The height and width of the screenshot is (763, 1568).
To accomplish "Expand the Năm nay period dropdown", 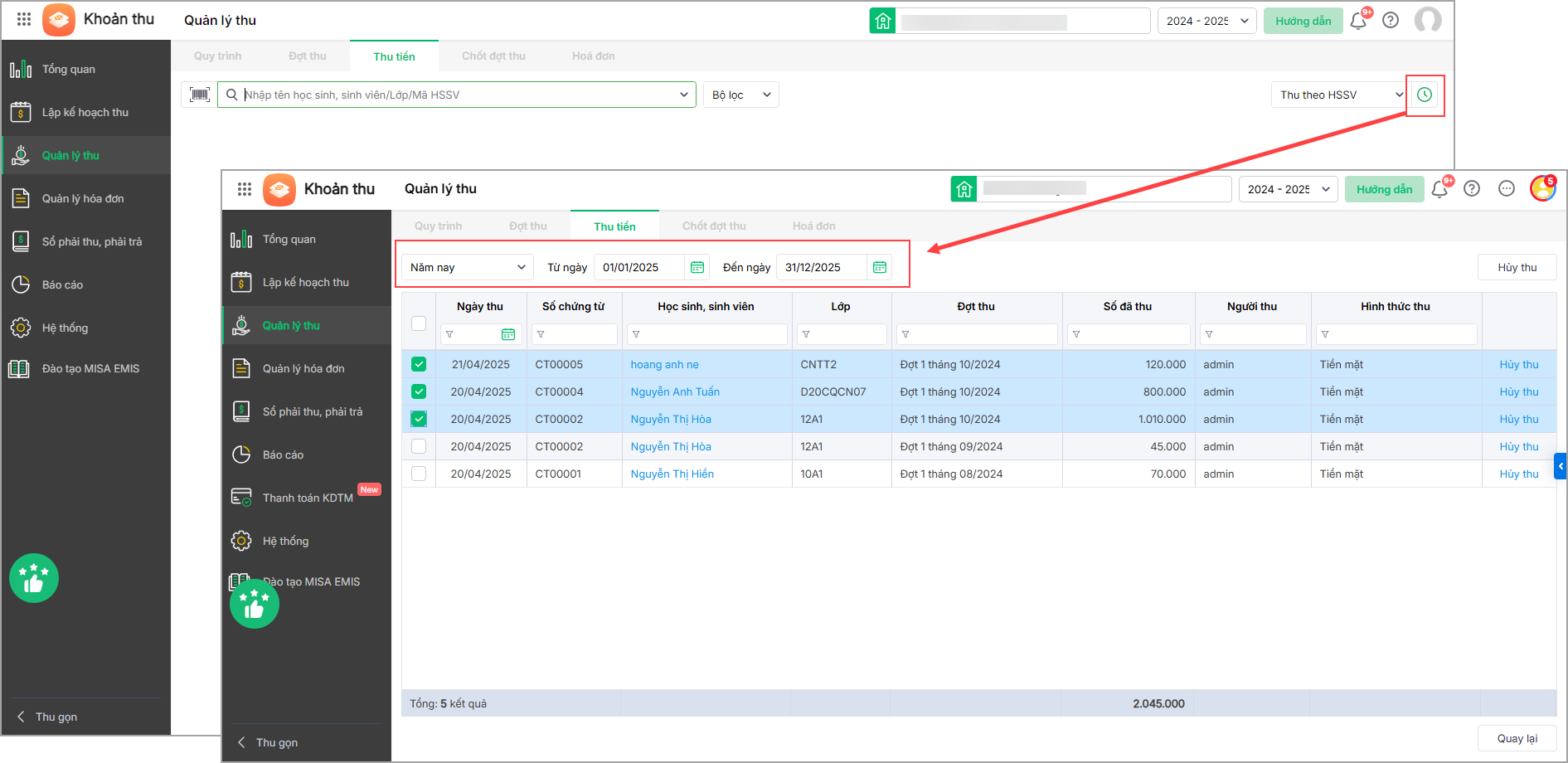I will pos(468,267).
